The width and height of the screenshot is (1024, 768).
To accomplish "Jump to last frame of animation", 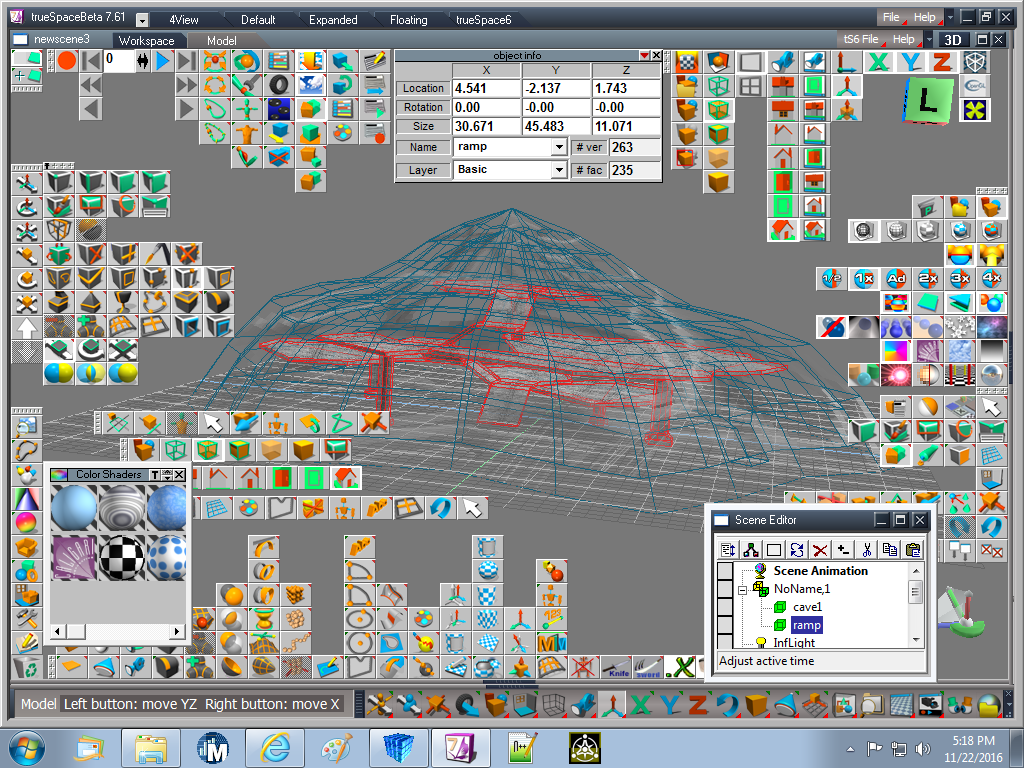I will pos(187,61).
